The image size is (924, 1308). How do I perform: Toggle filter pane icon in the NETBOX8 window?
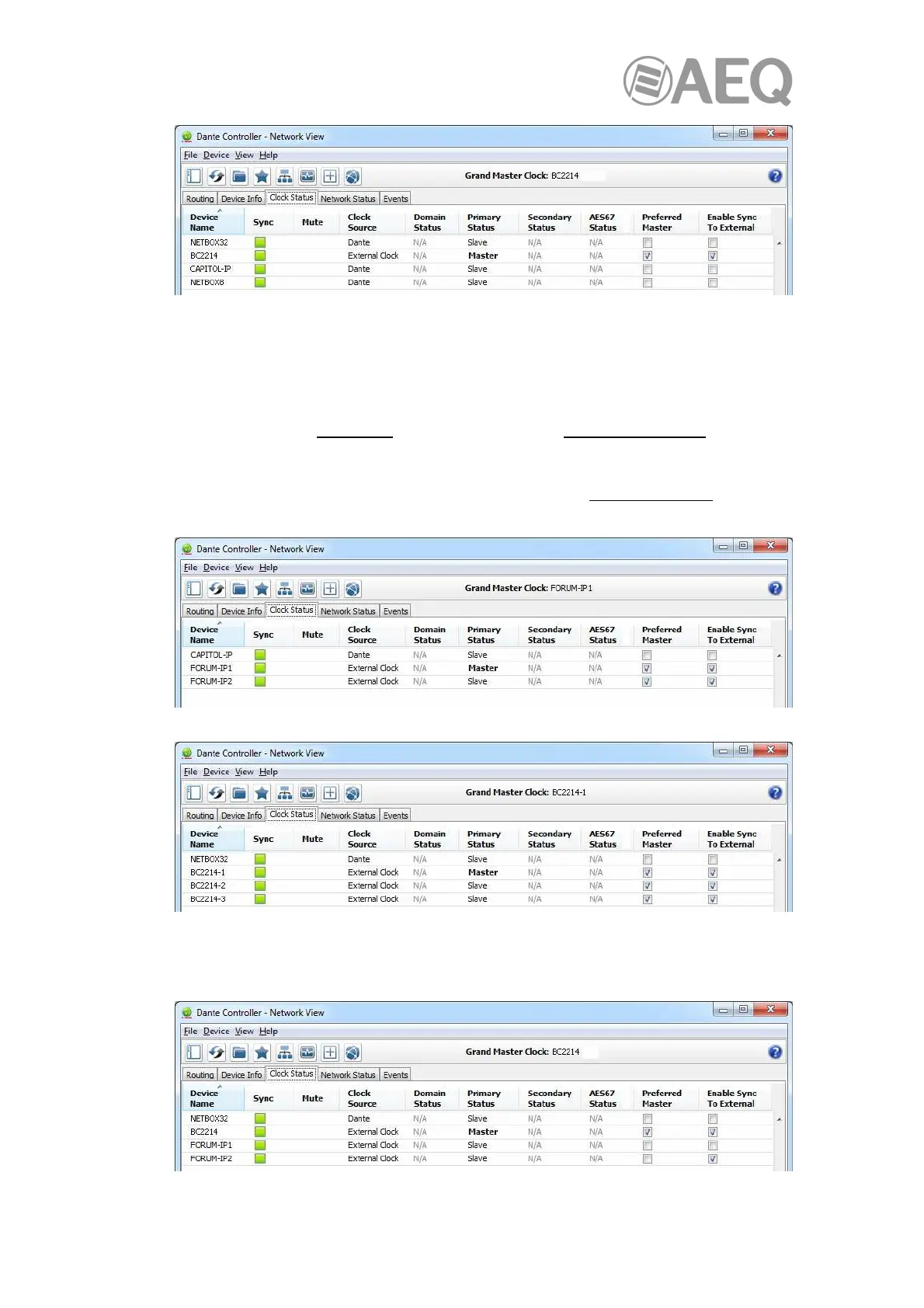(194, 176)
